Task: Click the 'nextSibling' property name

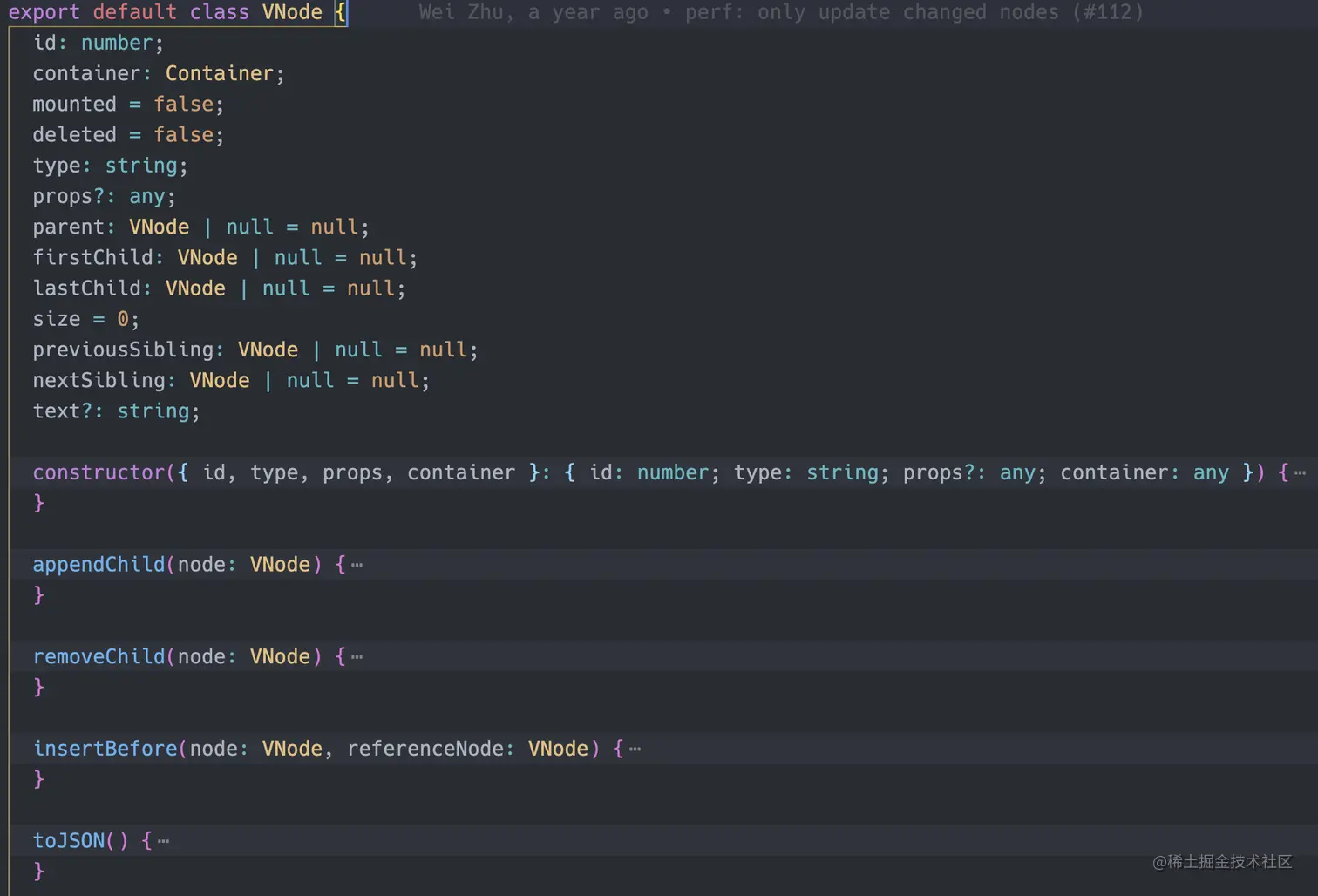Action: point(99,380)
